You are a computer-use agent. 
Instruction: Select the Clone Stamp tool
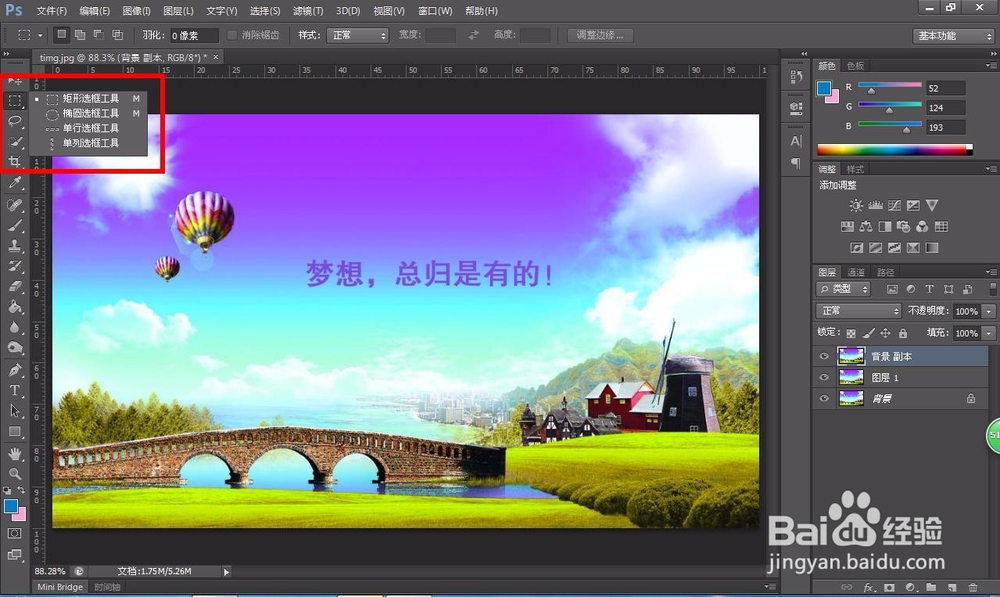point(15,245)
